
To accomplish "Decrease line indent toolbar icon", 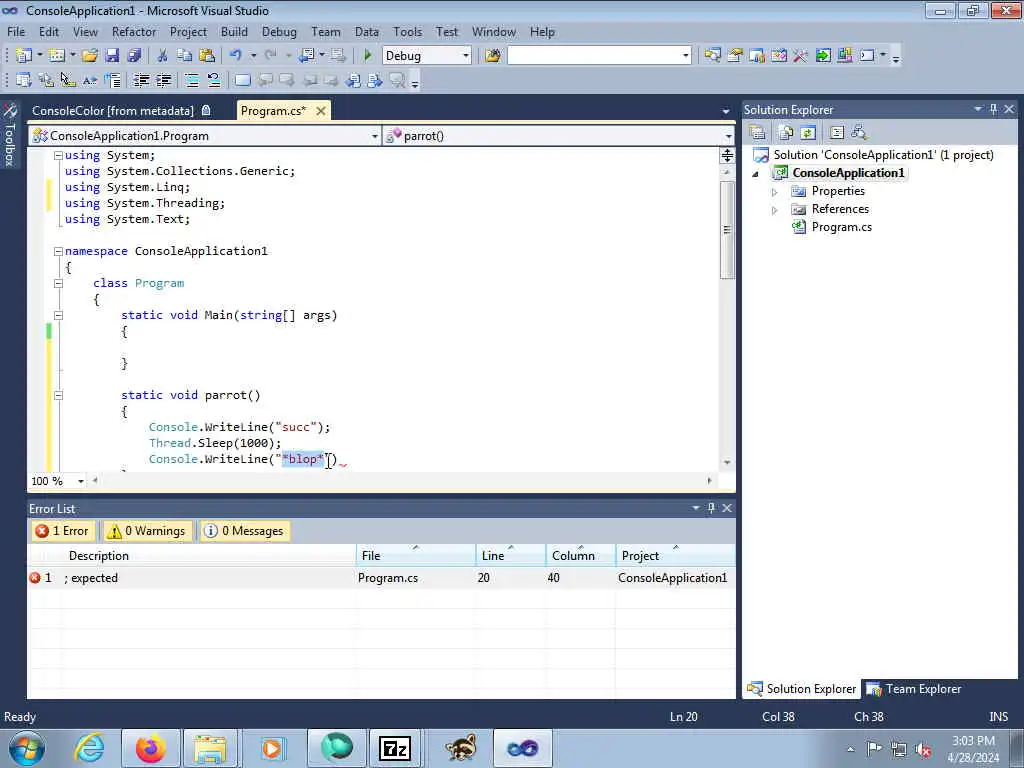I will point(141,80).
